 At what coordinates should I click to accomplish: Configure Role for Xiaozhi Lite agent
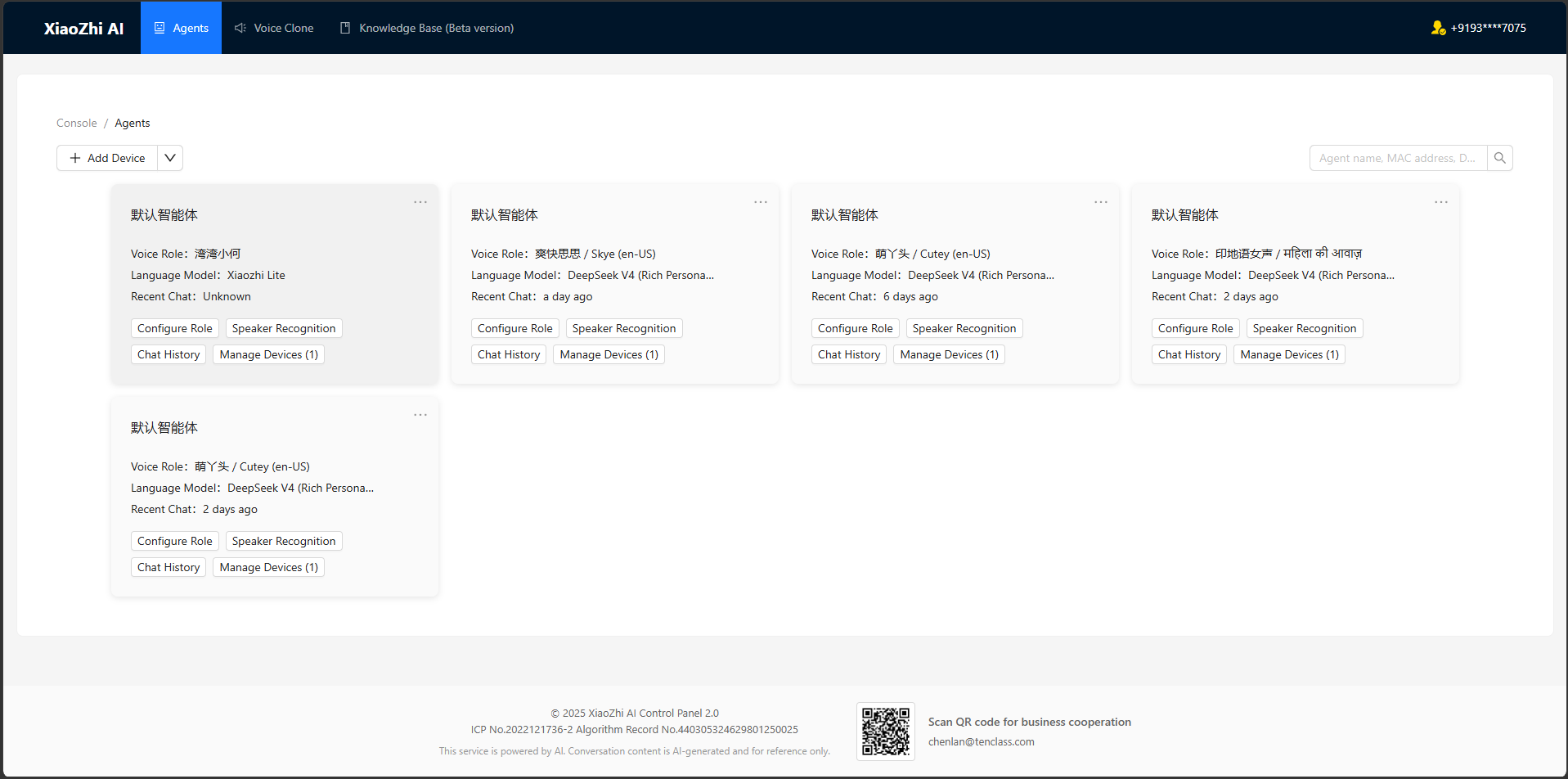(x=175, y=328)
